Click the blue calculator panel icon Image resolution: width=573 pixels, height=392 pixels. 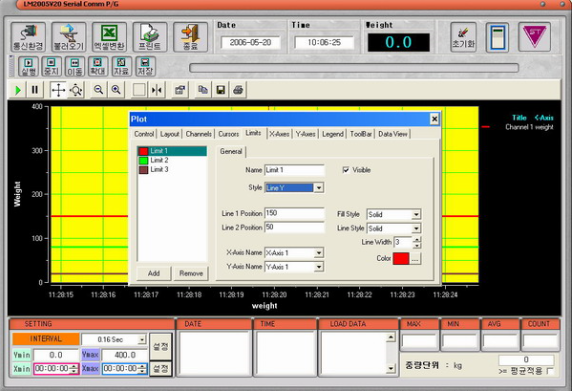point(497,37)
